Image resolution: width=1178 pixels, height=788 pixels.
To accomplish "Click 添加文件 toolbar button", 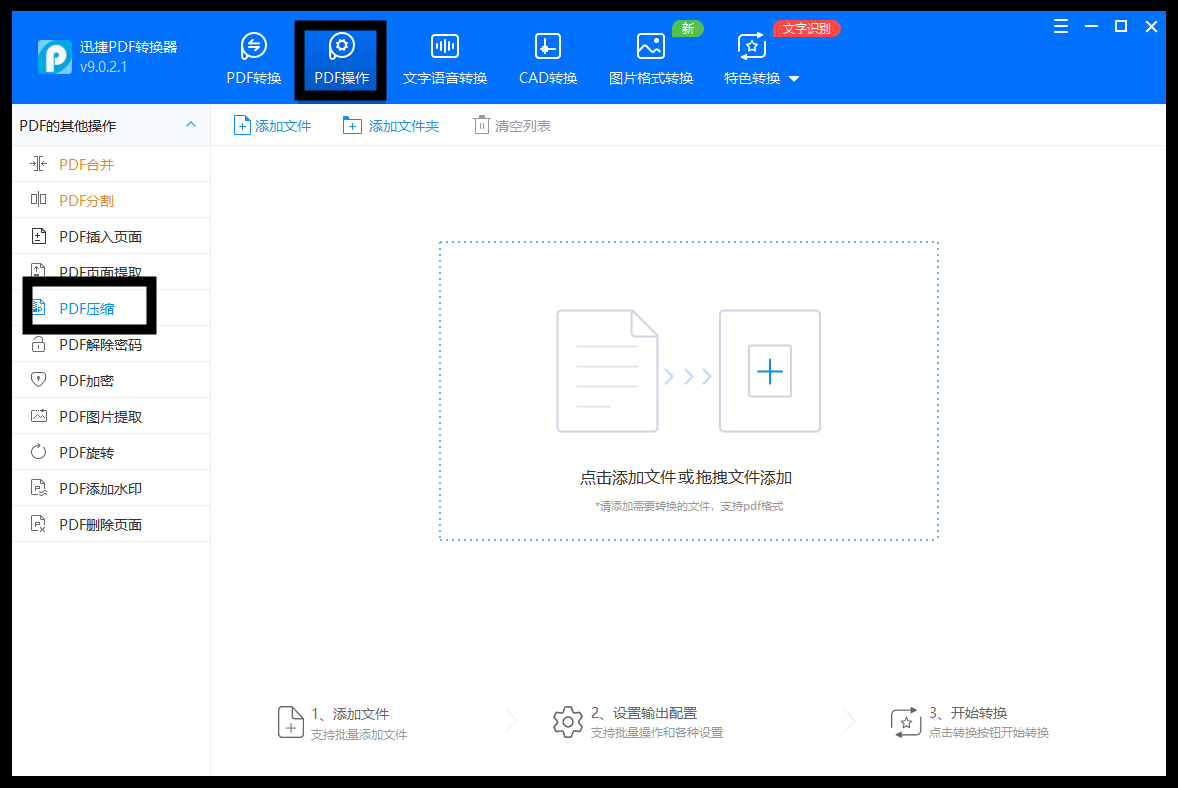I will tap(272, 125).
